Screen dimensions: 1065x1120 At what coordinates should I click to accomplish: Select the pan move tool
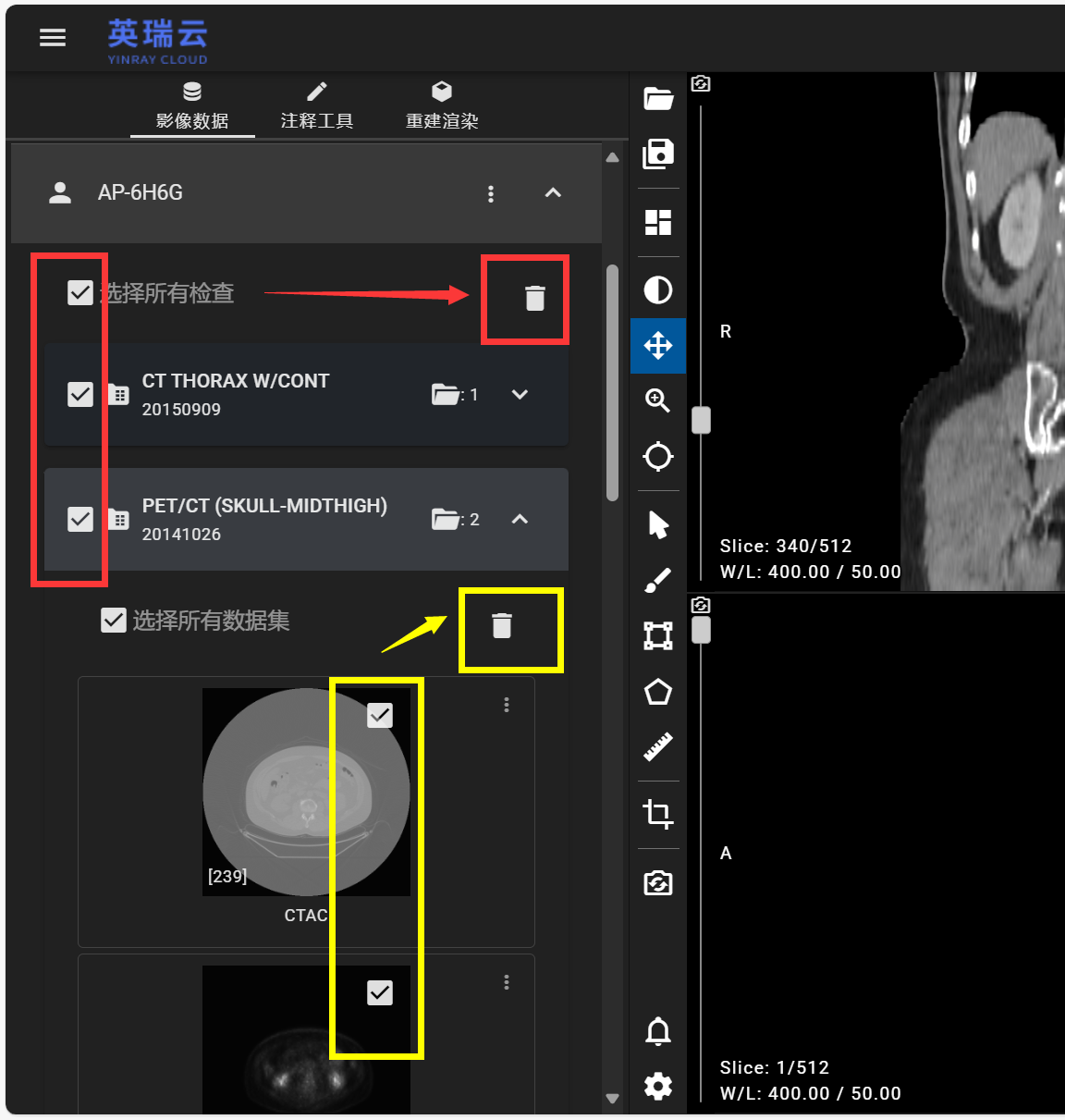pos(658,346)
